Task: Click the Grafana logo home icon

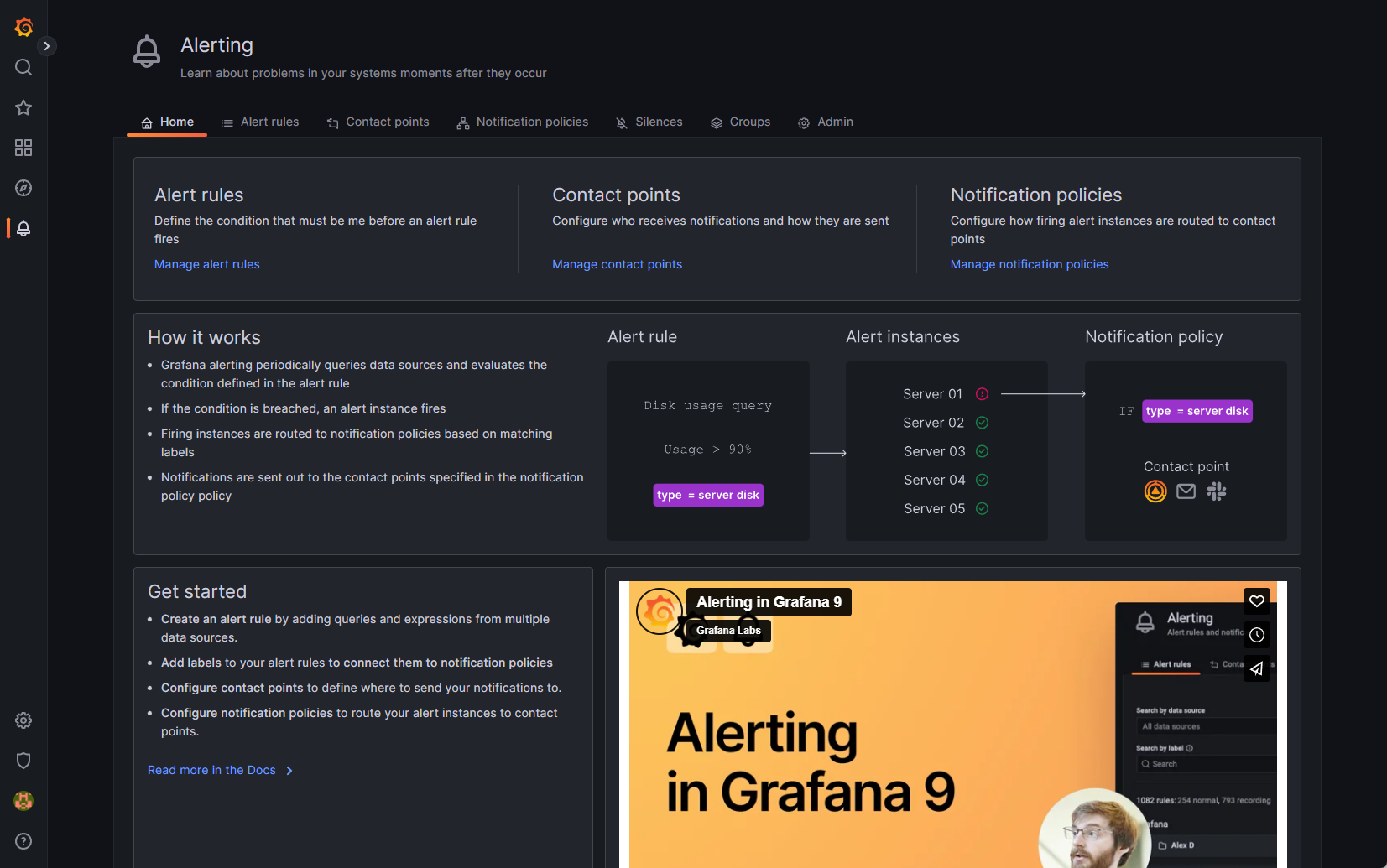Action: (23, 27)
